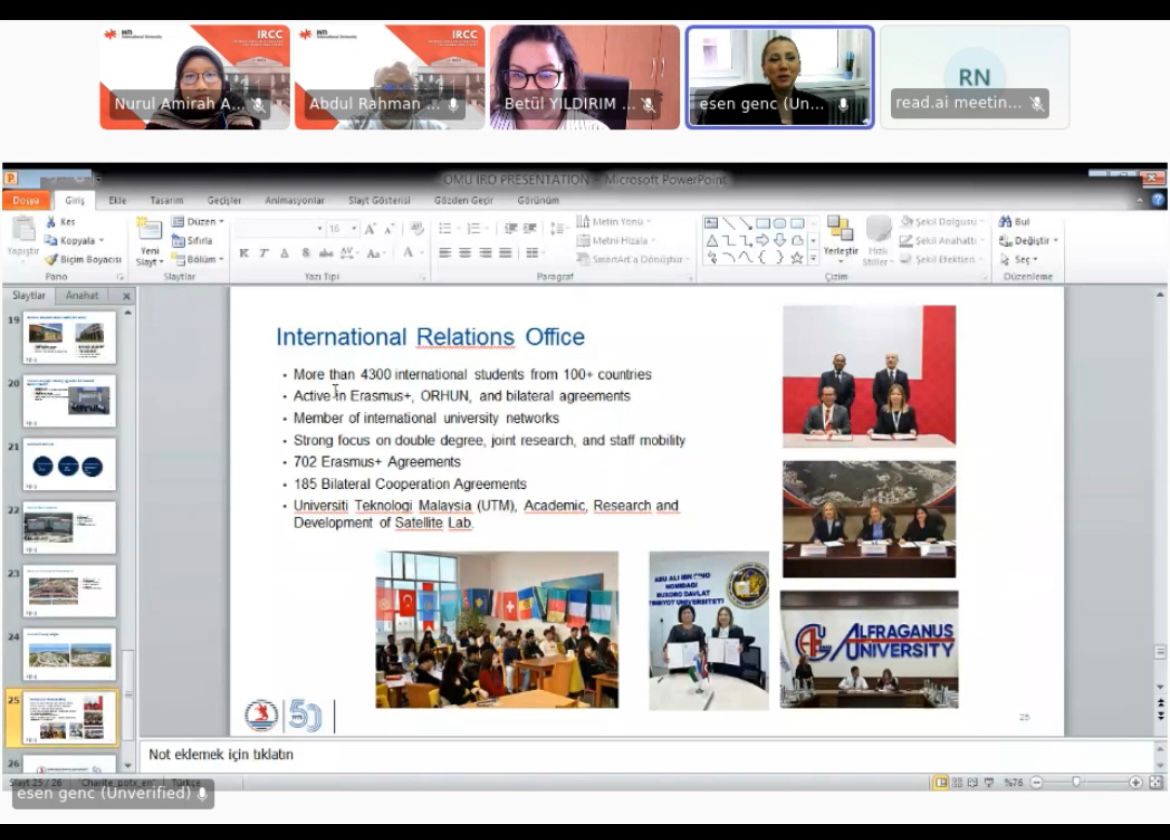Open the Şekil Anahattı shape outline dropdown
Image resolution: width=1170 pixels, height=840 pixels.
(x=942, y=240)
